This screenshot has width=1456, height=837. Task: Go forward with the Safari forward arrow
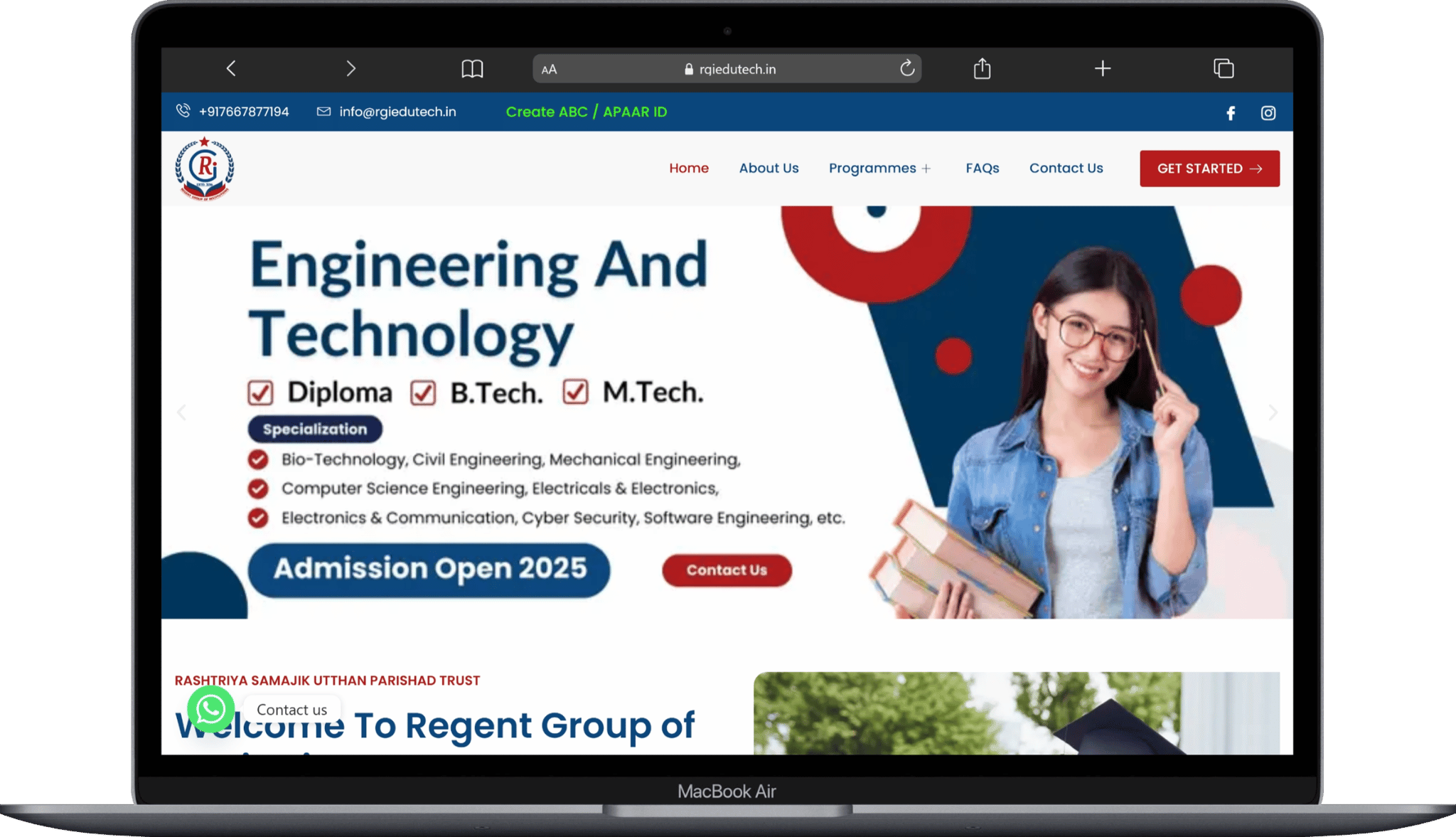(x=351, y=68)
